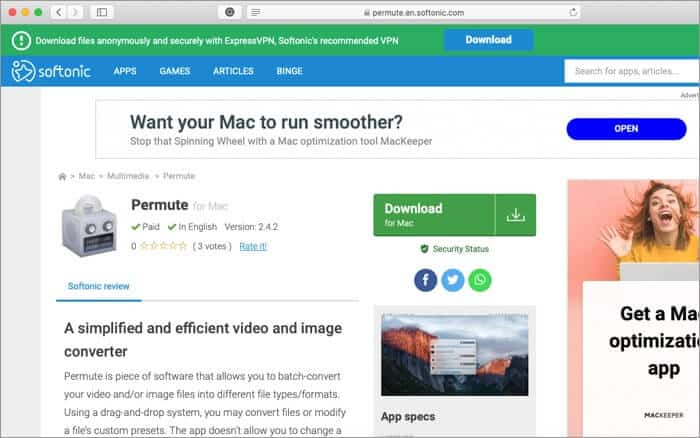
Task: Go back with Safari's back arrow
Action: (59, 12)
